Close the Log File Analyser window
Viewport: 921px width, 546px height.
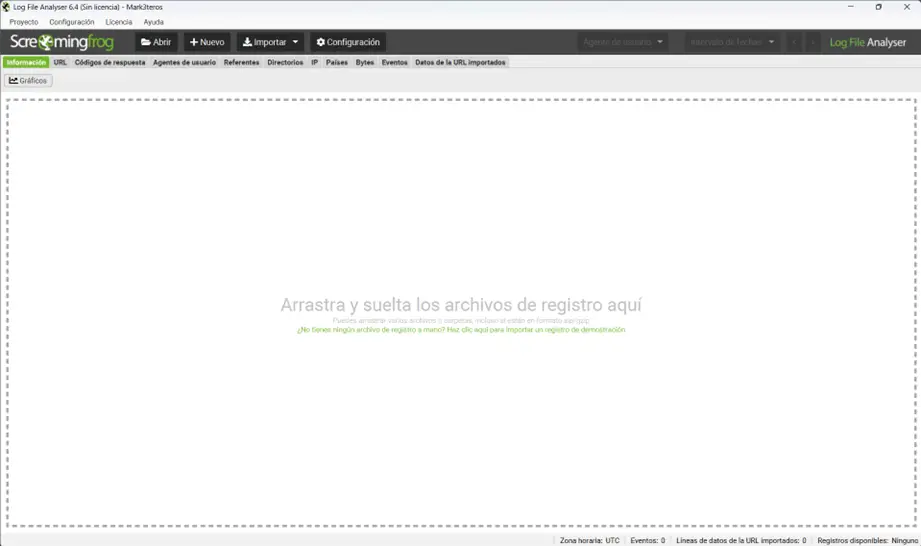[x=906, y=7]
